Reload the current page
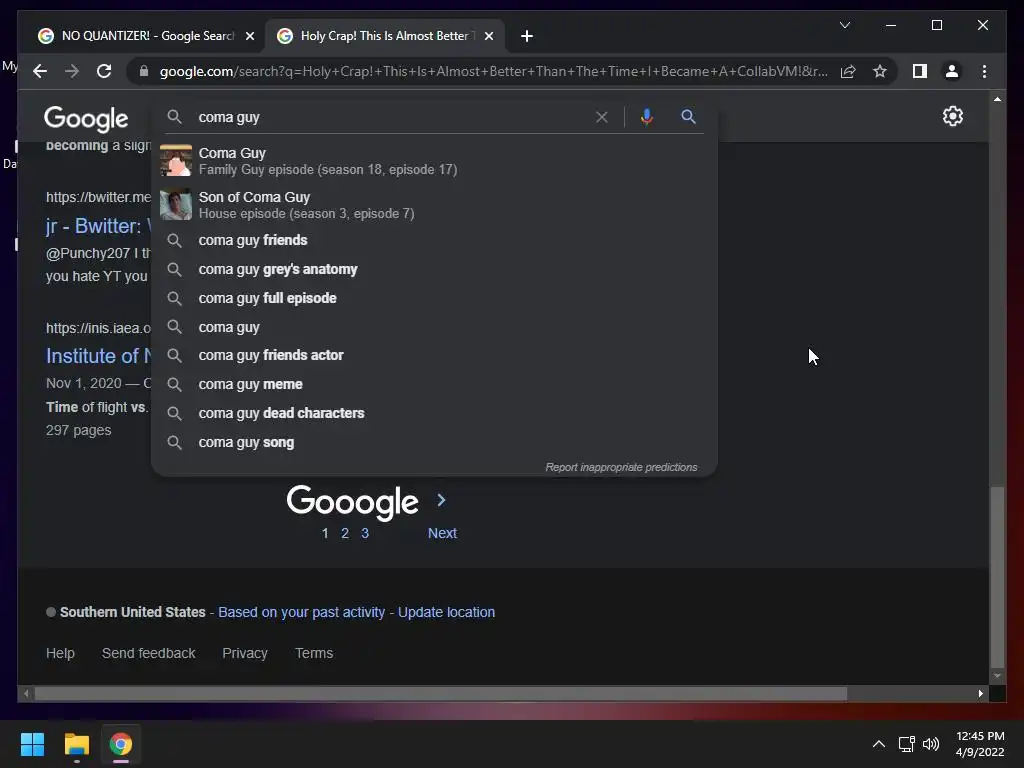Screen dimensions: 1024x768 [x=104, y=71]
